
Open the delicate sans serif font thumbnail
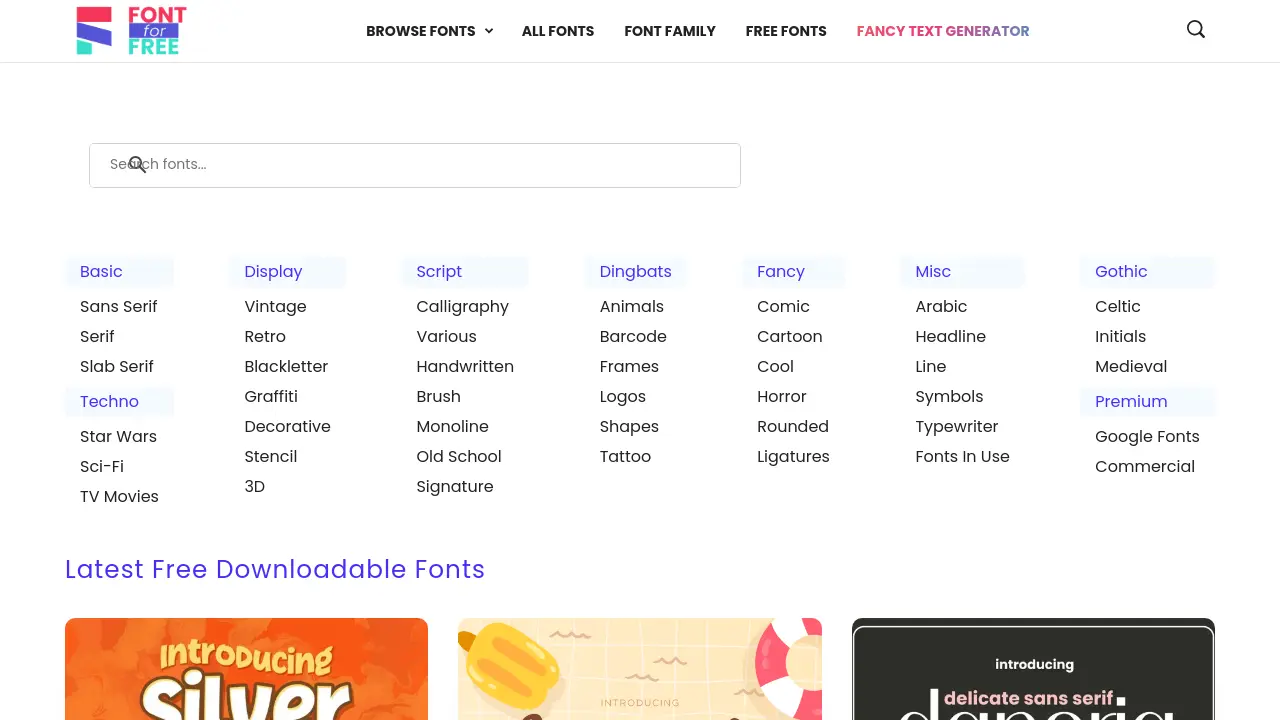tap(1033, 669)
